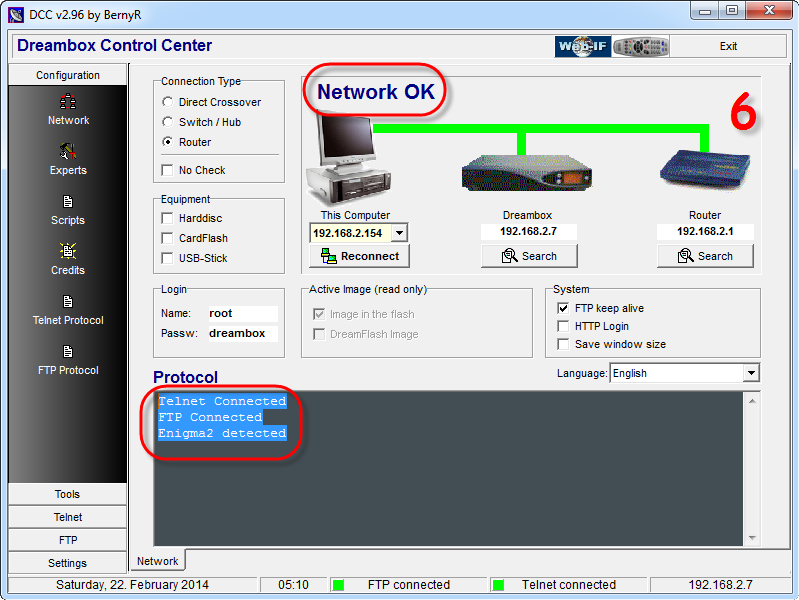Click the 'Telnet Connected' log line
This screenshot has width=799, height=600.
click(x=222, y=401)
